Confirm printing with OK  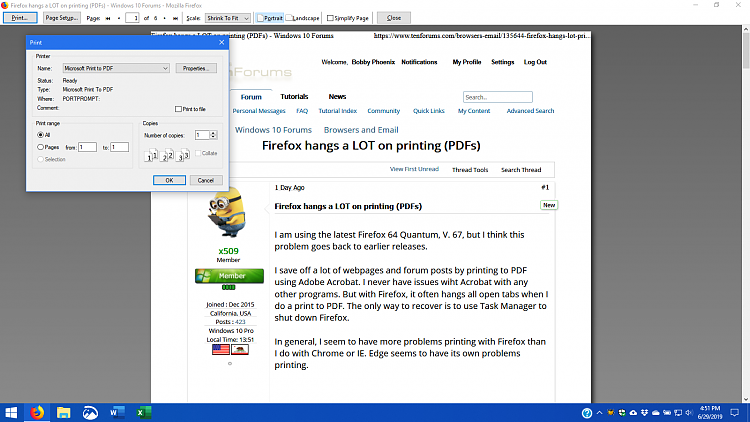[x=169, y=180]
